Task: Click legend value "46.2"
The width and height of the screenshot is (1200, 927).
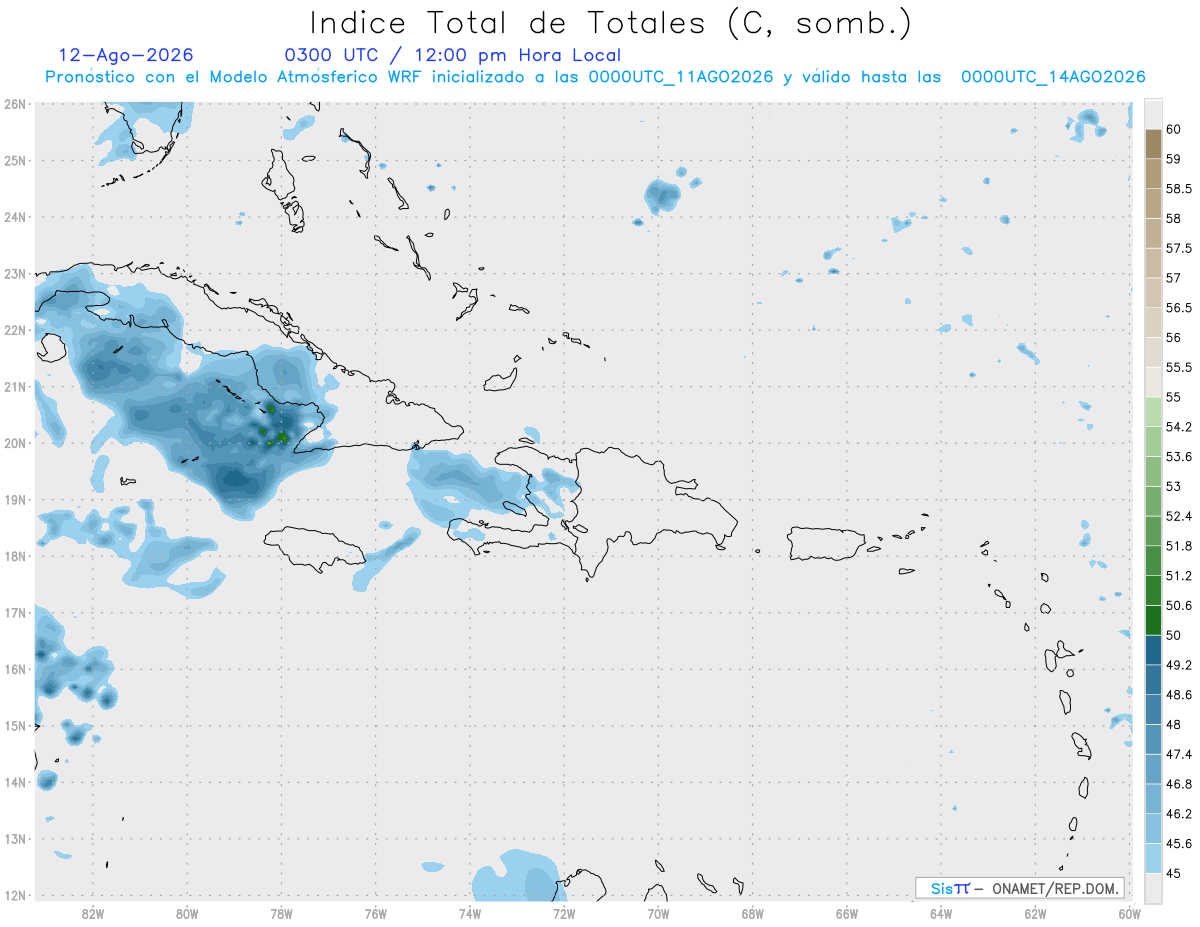Action: 1178,814
